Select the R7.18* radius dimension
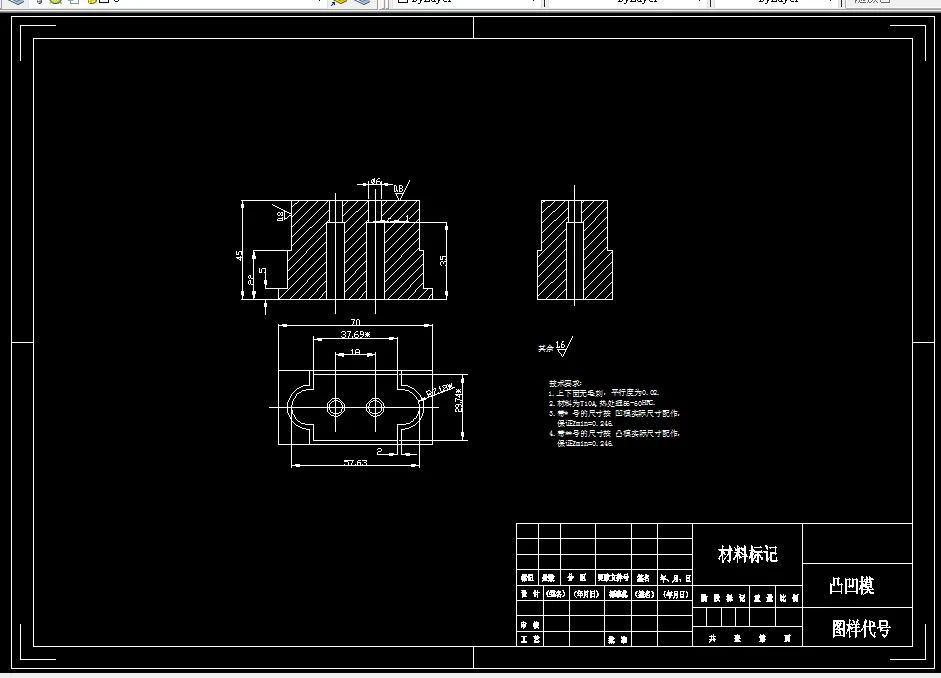941x678 pixels. click(x=439, y=390)
